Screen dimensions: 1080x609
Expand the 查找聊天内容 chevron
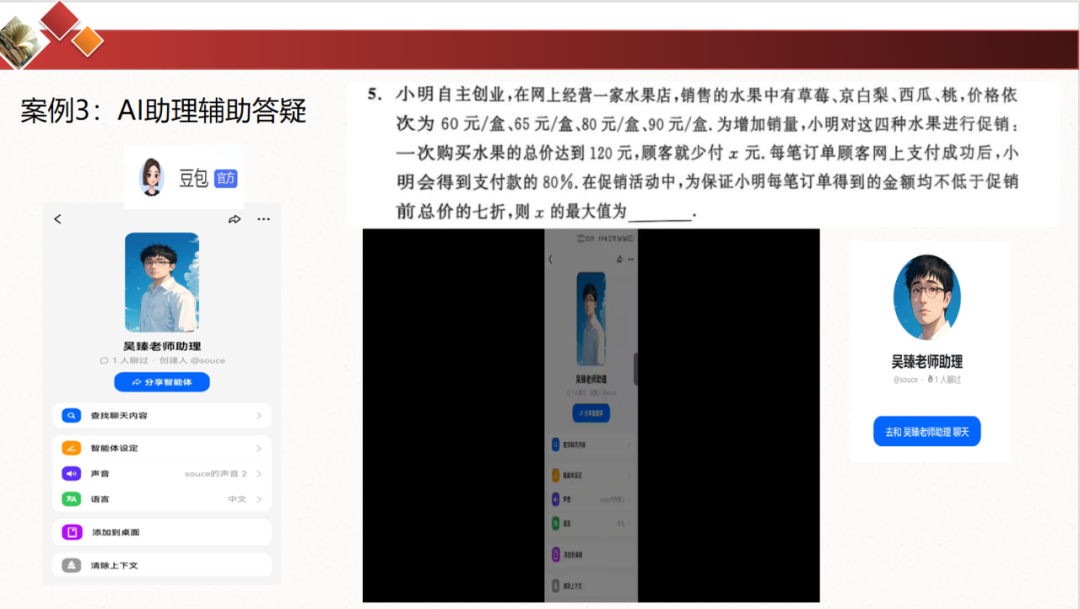coord(259,415)
